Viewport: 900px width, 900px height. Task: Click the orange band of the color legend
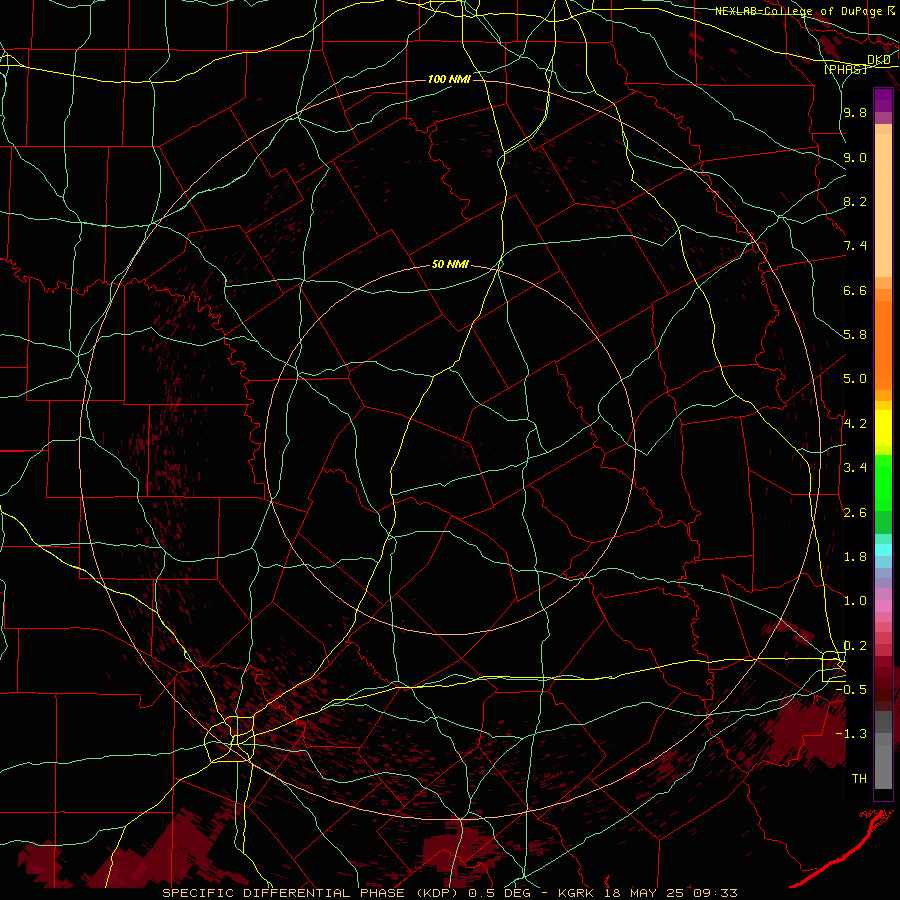883,346
